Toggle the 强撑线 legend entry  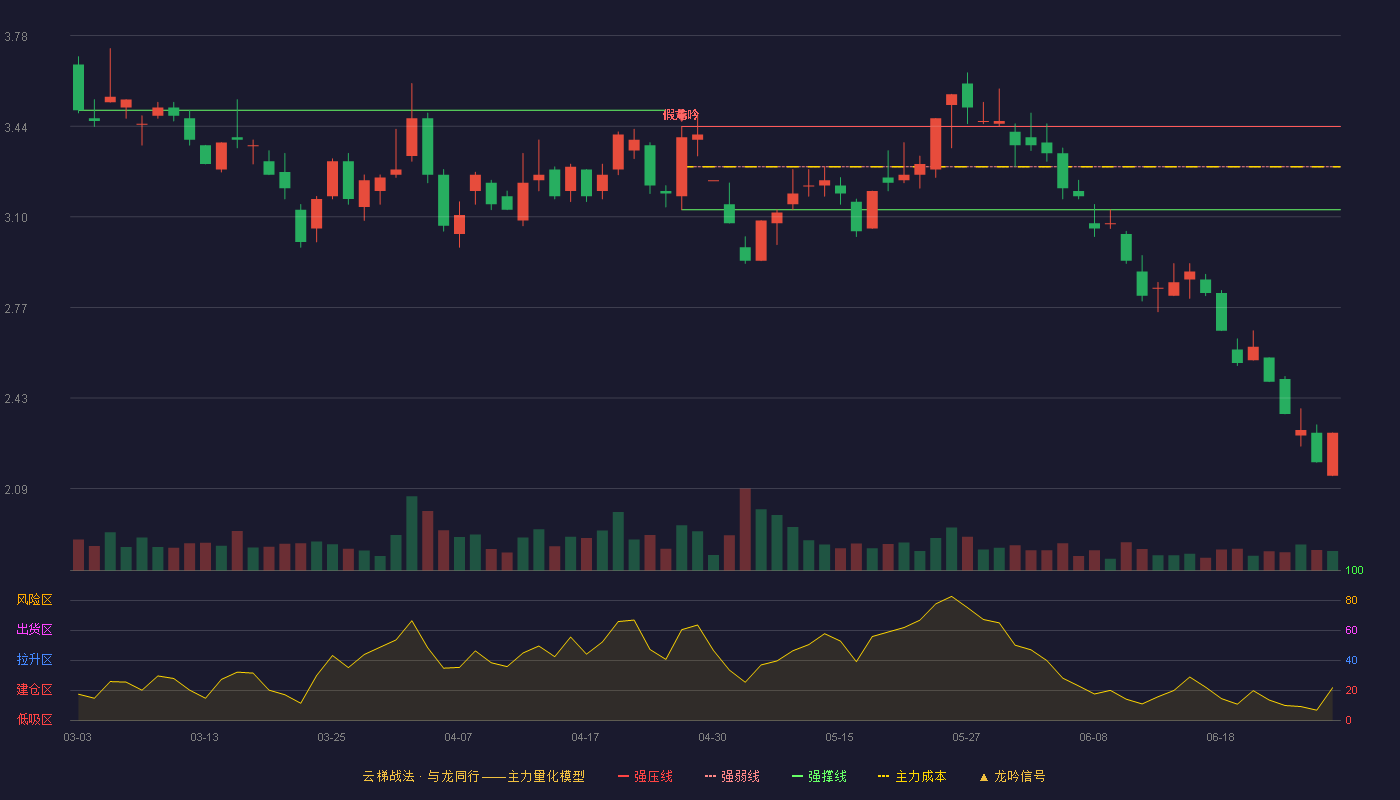point(819,776)
